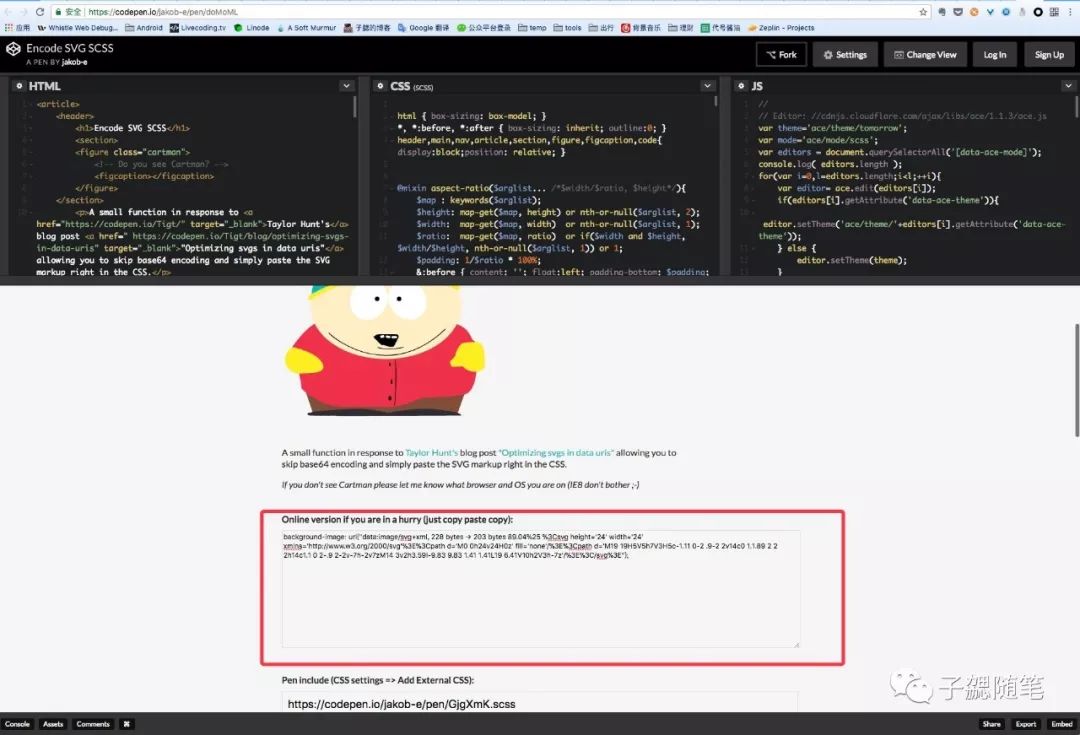The width and height of the screenshot is (1080, 735).
Task: Click the Log In button
Action: pos(995,54)
